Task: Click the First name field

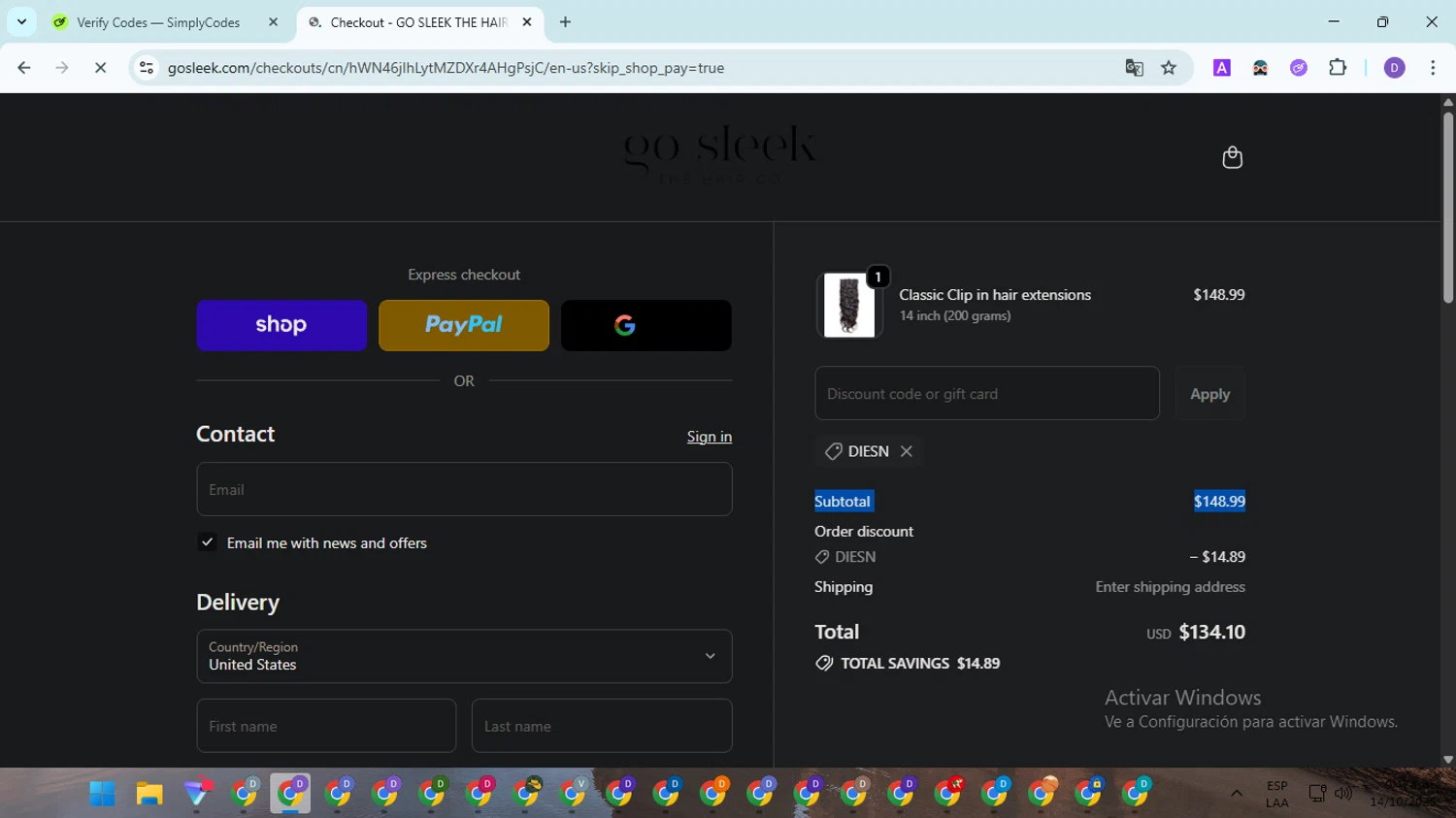Action: click(x=326, y=726)
